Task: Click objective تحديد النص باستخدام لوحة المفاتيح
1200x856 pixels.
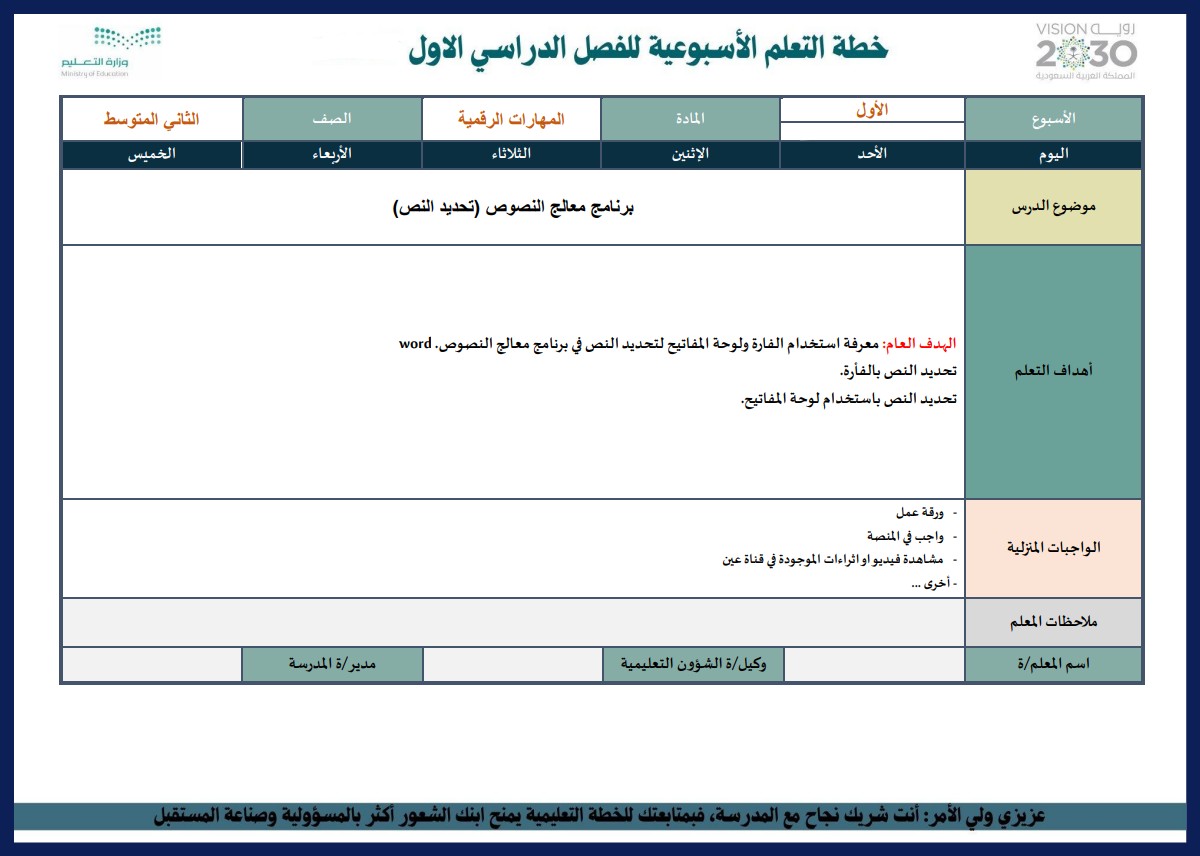Action: click(848, 398)
